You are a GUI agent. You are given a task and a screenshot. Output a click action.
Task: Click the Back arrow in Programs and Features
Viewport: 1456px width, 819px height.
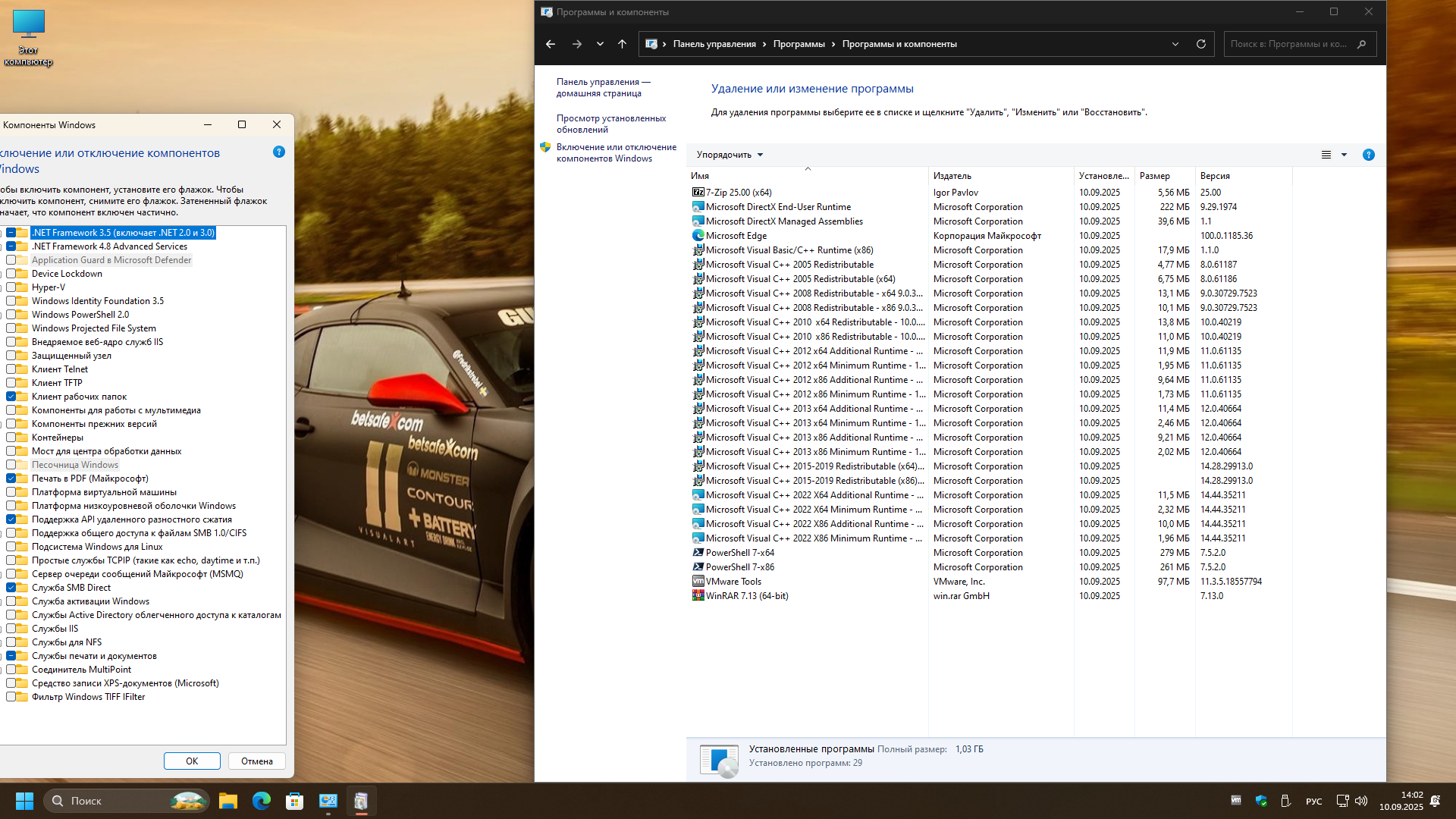tap(551, 44)
